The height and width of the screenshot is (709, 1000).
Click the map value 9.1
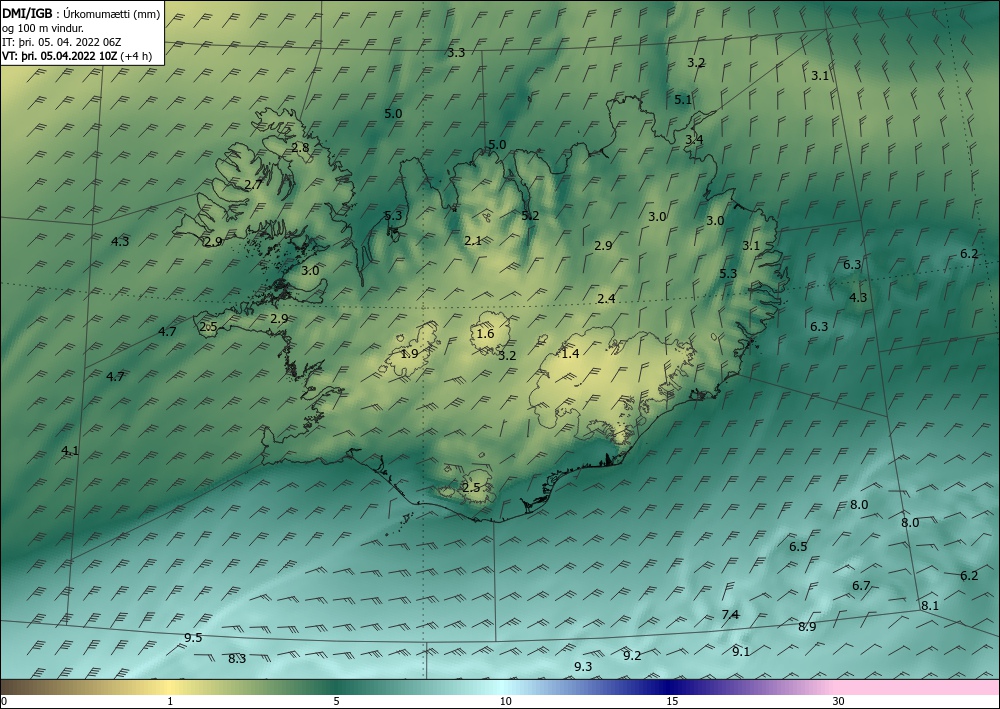click(x=741, y=651)
